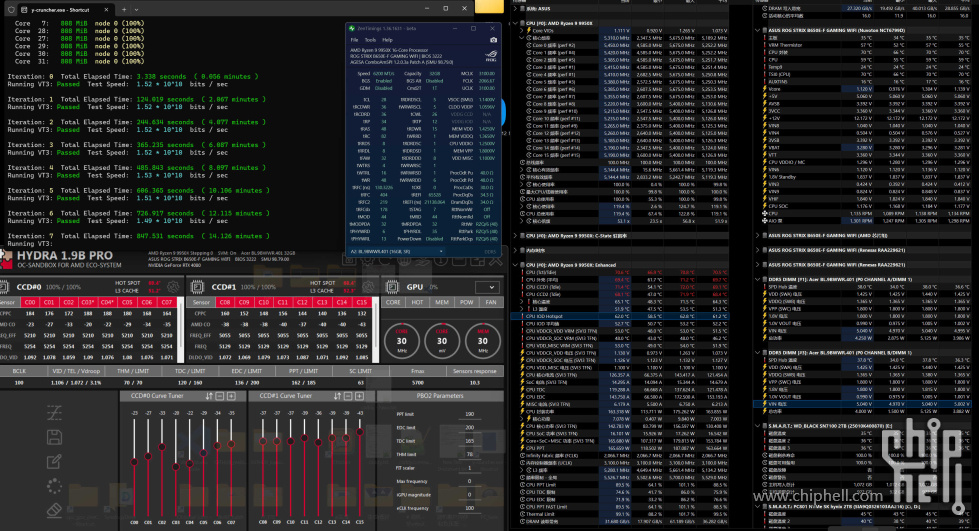Expand the Core VIDs row in HWiNFO
This screenshot has width=979, height=531.
tap(522, 30)
